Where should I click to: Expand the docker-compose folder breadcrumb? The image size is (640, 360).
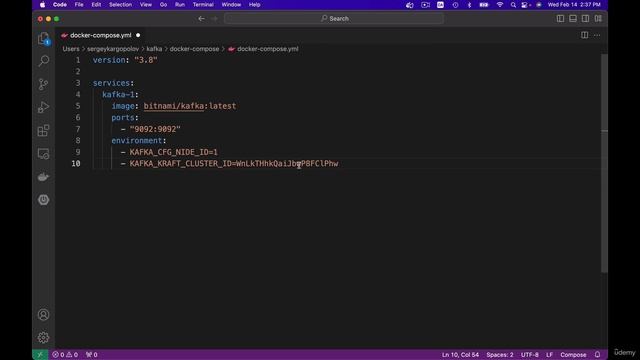(x=194, y=49)
